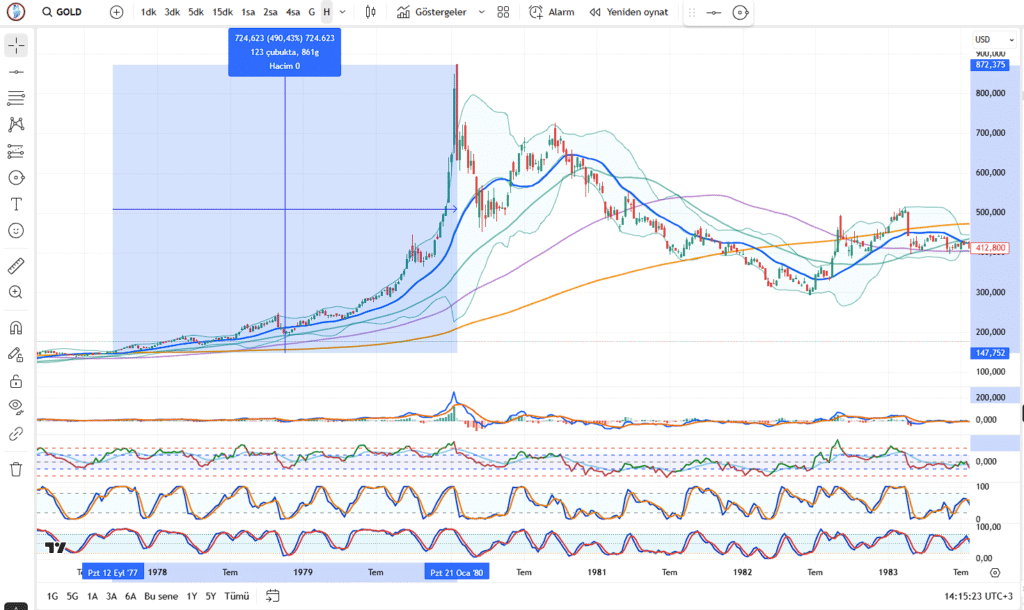The width and height of the screenshot is (1024, 610).
Task: Lock all drawing tools
Action: [16, 381]
